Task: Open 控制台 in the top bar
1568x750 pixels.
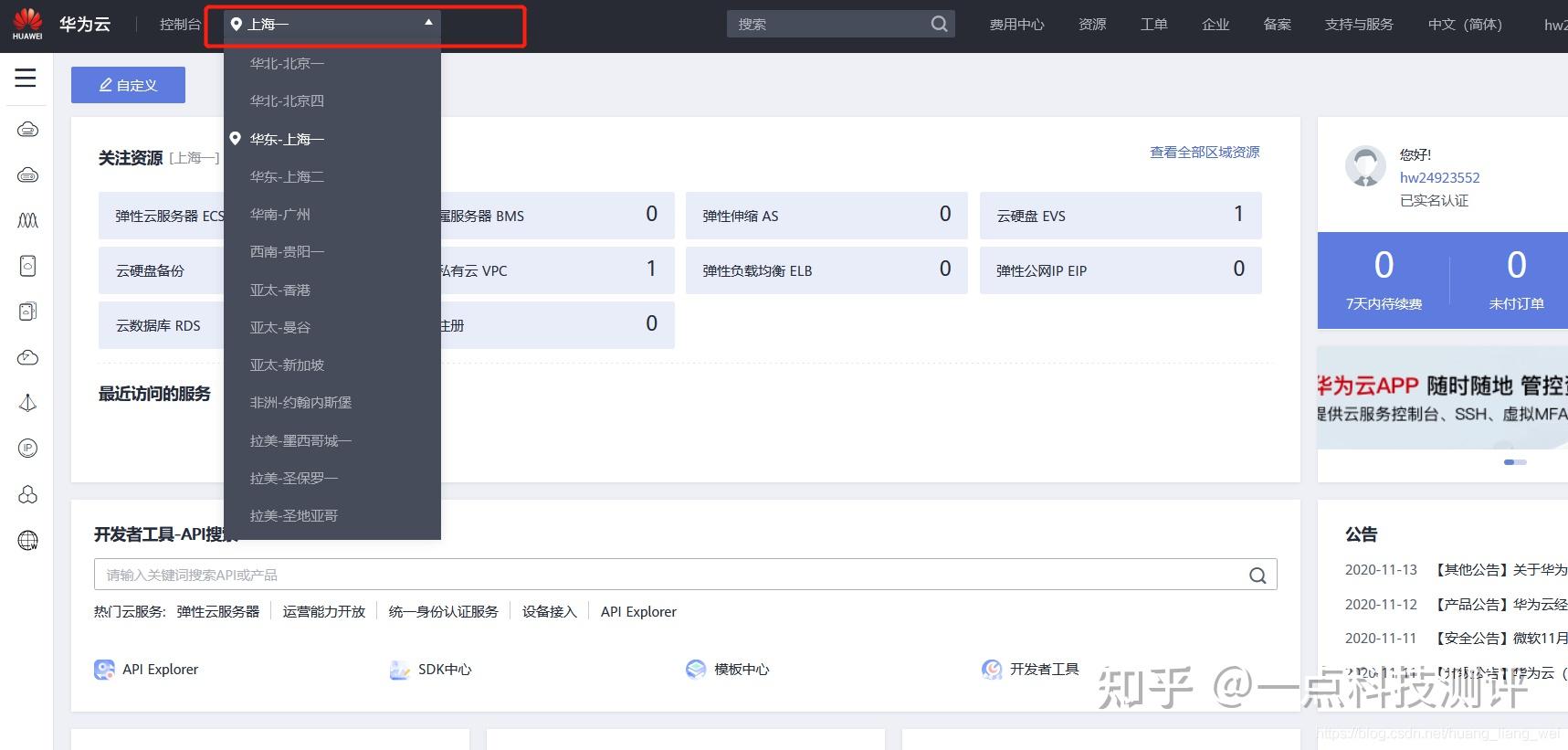Action: pyautogui.click(x=180, y=24)
